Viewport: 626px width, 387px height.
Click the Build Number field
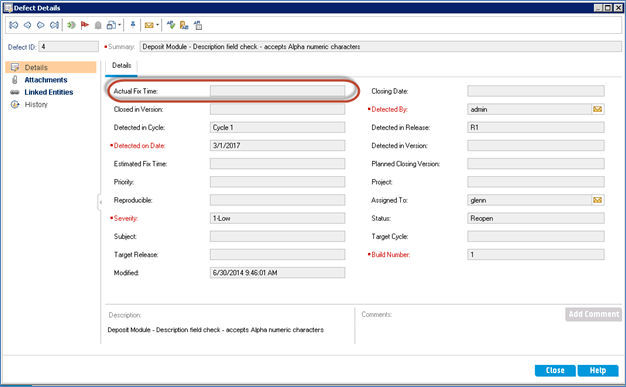point(536,255)
